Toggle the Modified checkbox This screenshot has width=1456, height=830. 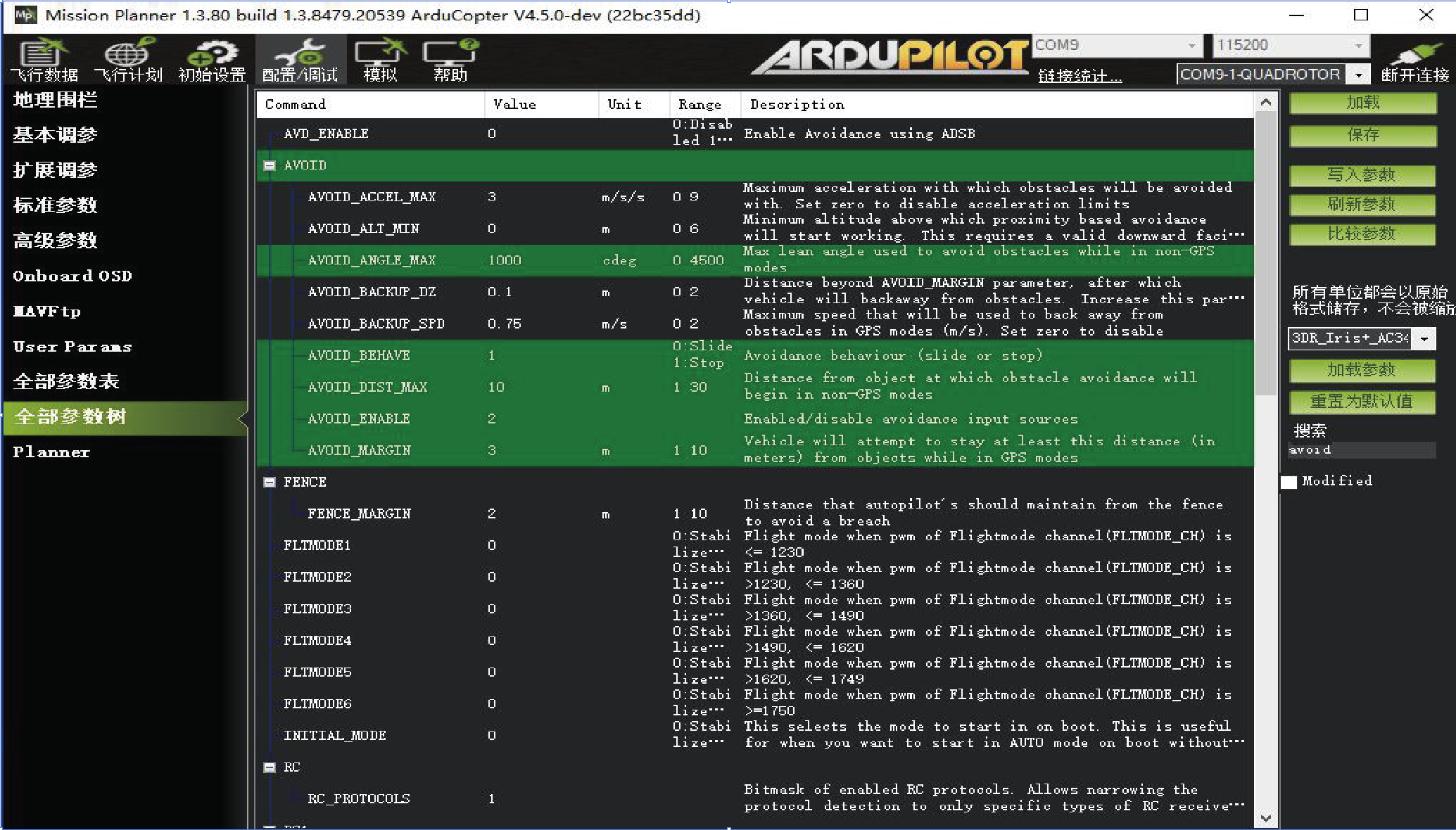tap(1289, 482)
